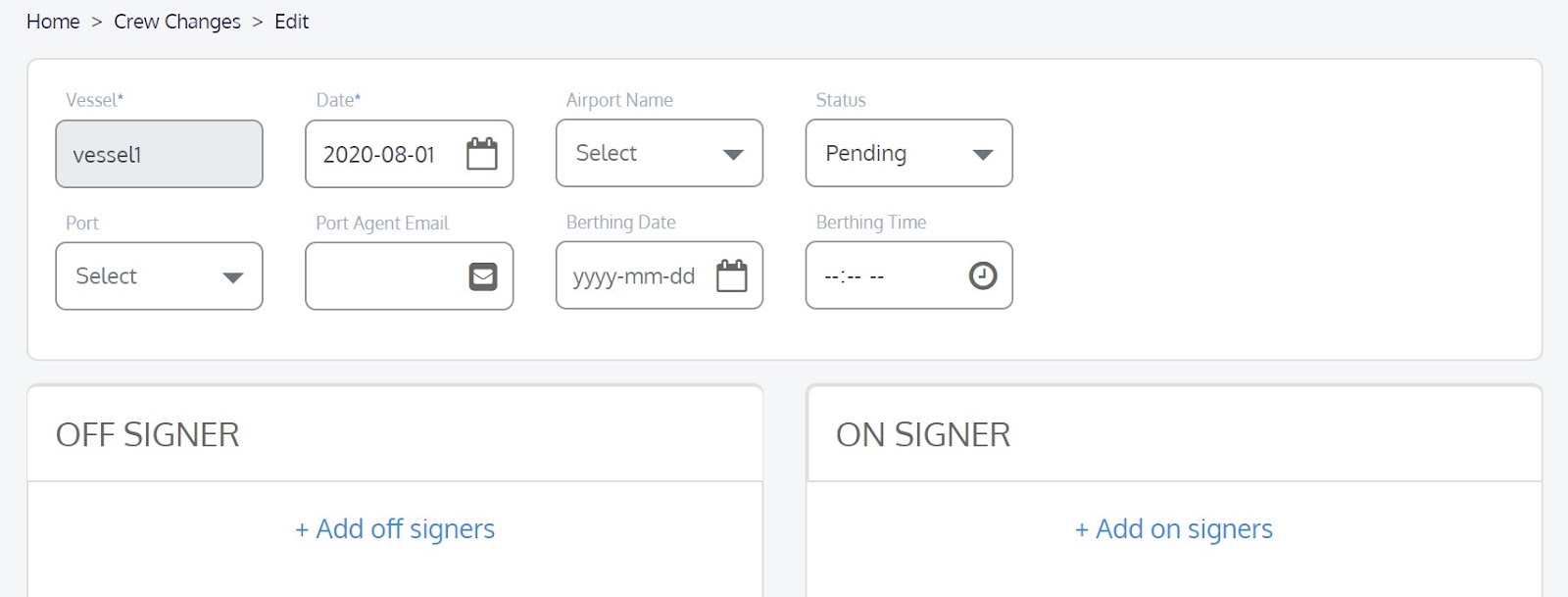Click Add off signers link

point(395,529)
